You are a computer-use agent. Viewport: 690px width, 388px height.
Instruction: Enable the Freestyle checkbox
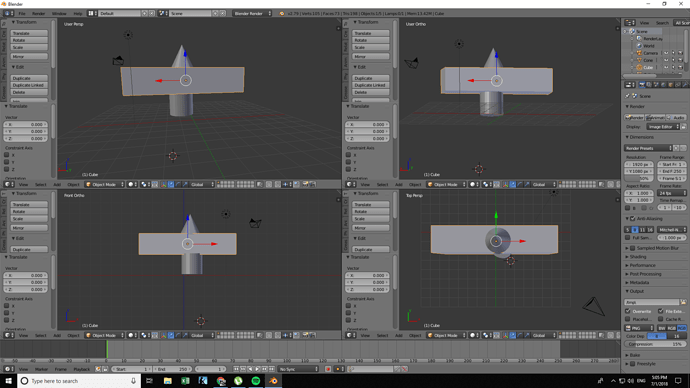click(633, 364)
